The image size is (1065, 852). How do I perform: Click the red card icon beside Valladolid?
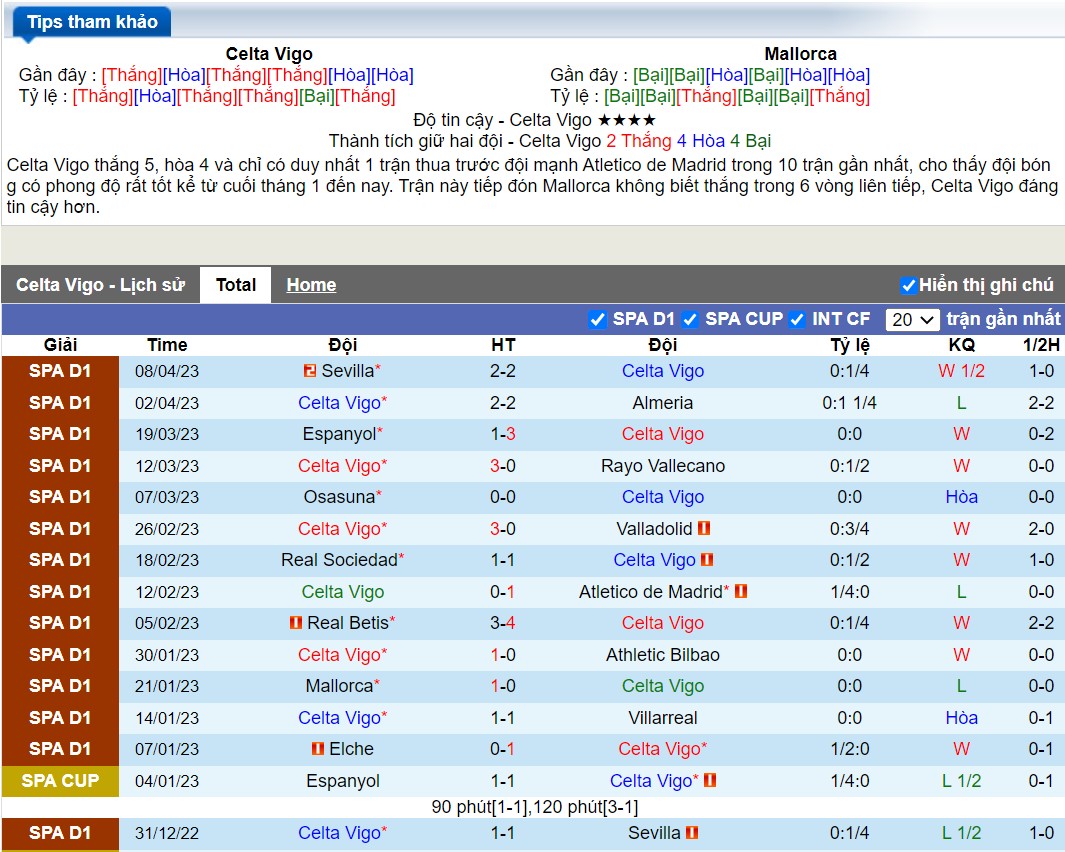click(x=704, y=528)
